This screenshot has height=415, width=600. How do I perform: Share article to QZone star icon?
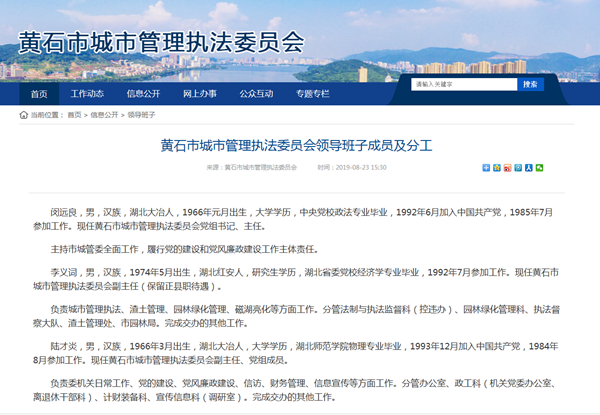point(497,168)
